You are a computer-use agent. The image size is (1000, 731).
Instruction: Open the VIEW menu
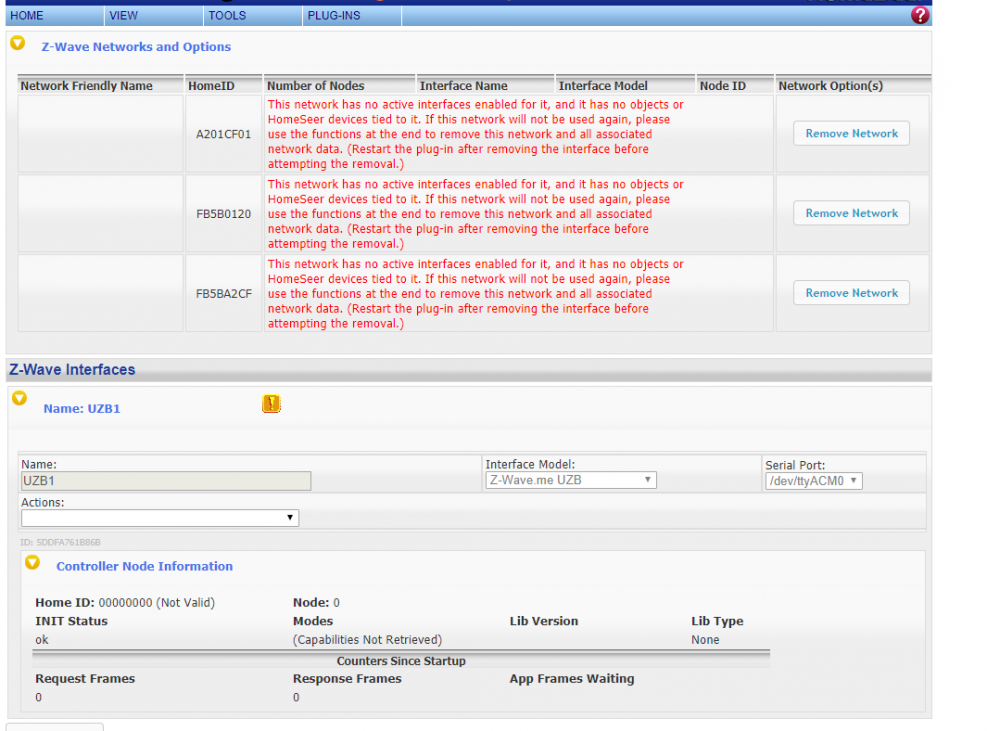124,16
